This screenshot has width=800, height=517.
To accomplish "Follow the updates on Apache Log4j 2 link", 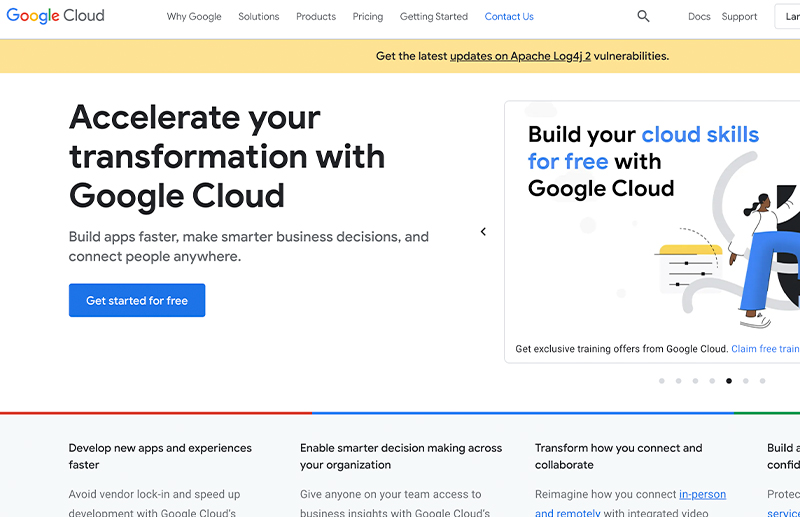I will coord(520,56).
